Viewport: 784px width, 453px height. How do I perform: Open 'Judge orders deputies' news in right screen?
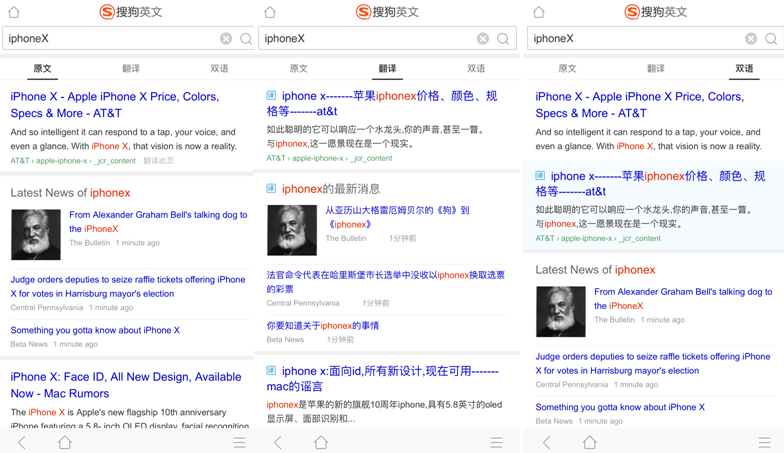tap(653, 364)
